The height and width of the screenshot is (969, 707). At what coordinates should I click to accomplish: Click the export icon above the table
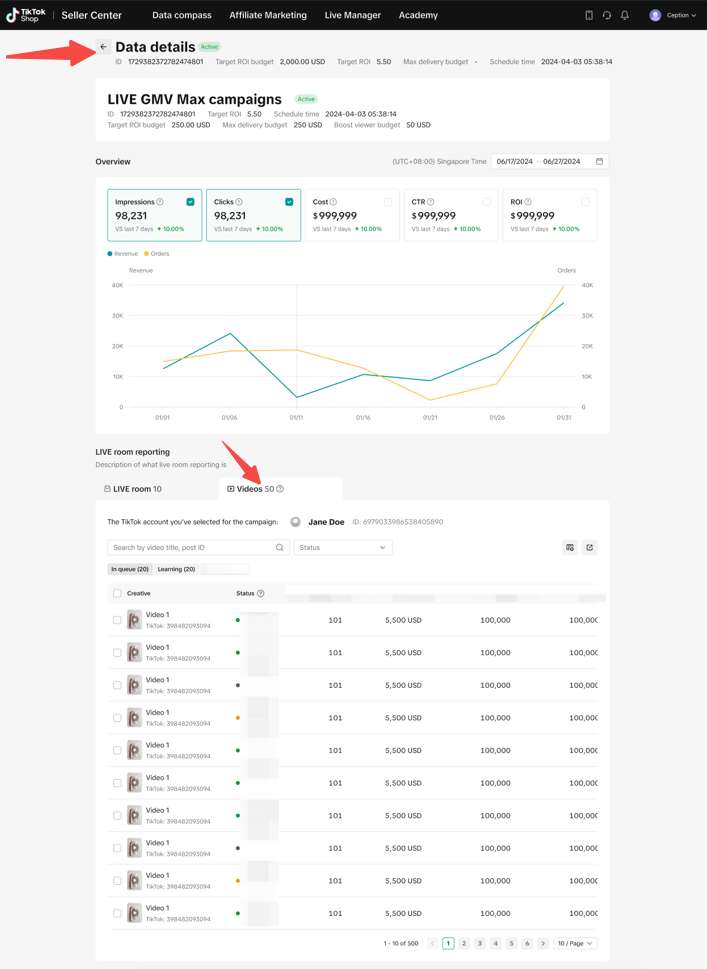click(x=589, y=548)
